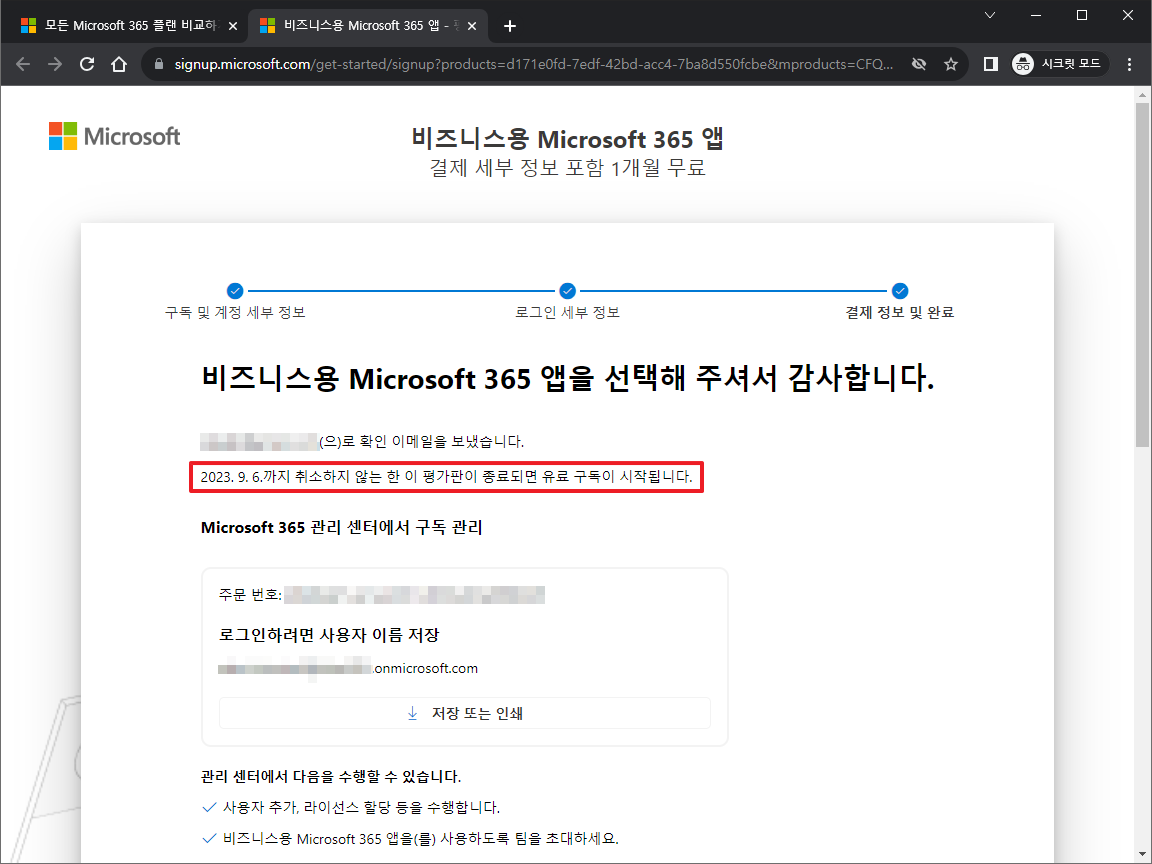Click the 저장 또는 인쇄 button

click(464, 713)
